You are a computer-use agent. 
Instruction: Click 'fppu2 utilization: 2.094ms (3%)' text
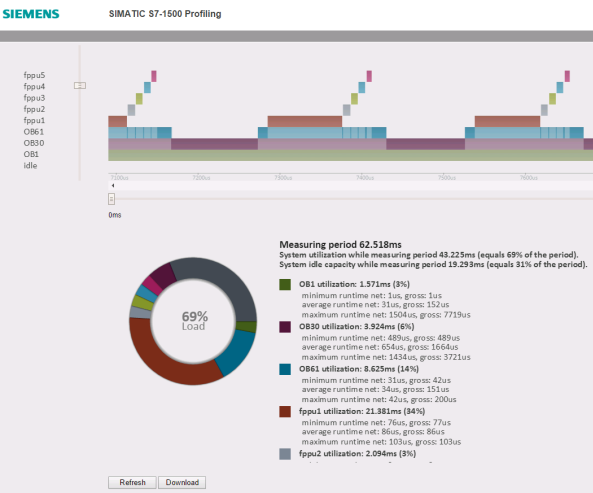click(x=357, y=454)
